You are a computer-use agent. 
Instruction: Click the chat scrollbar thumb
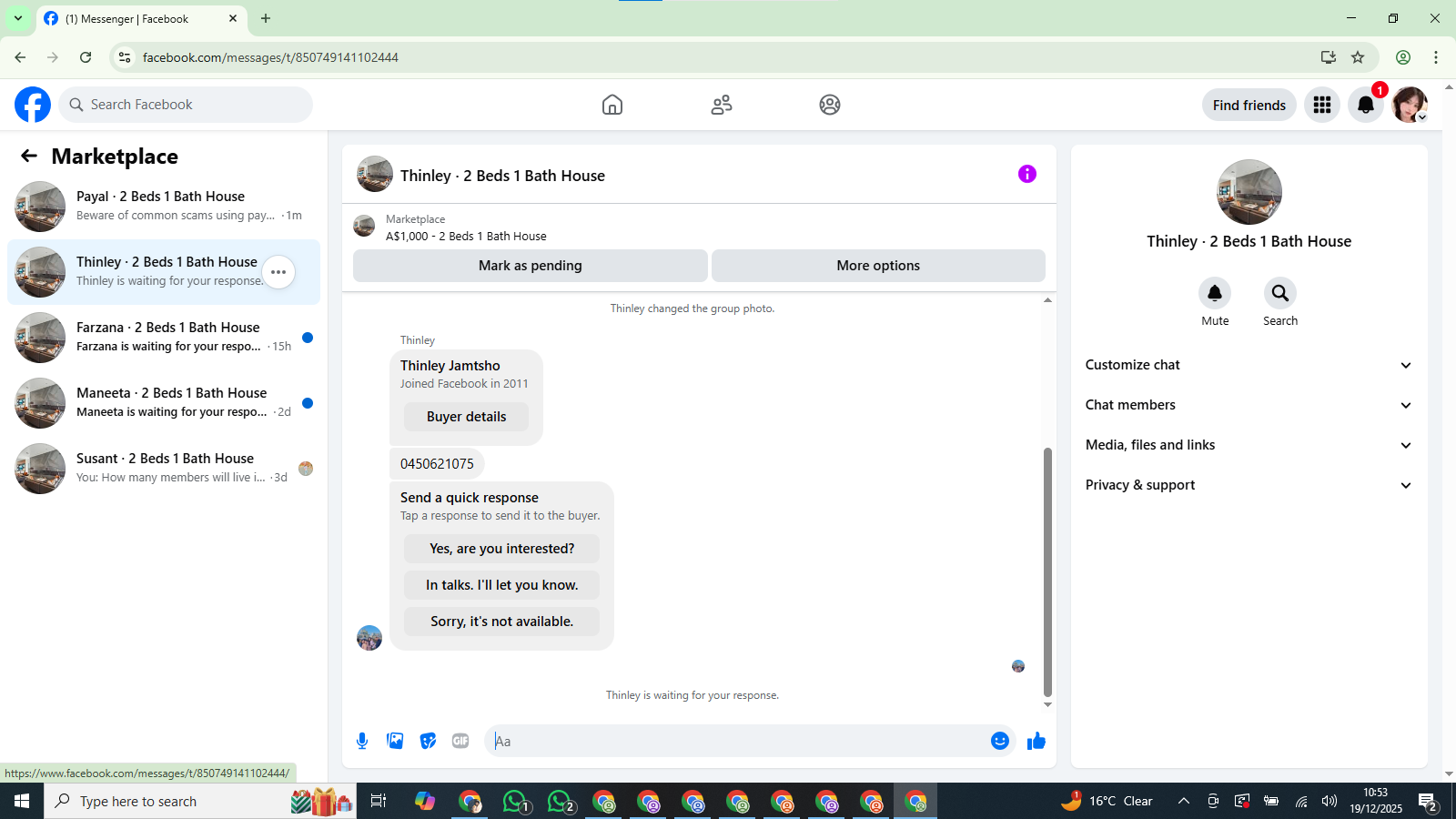[1047, 571]
